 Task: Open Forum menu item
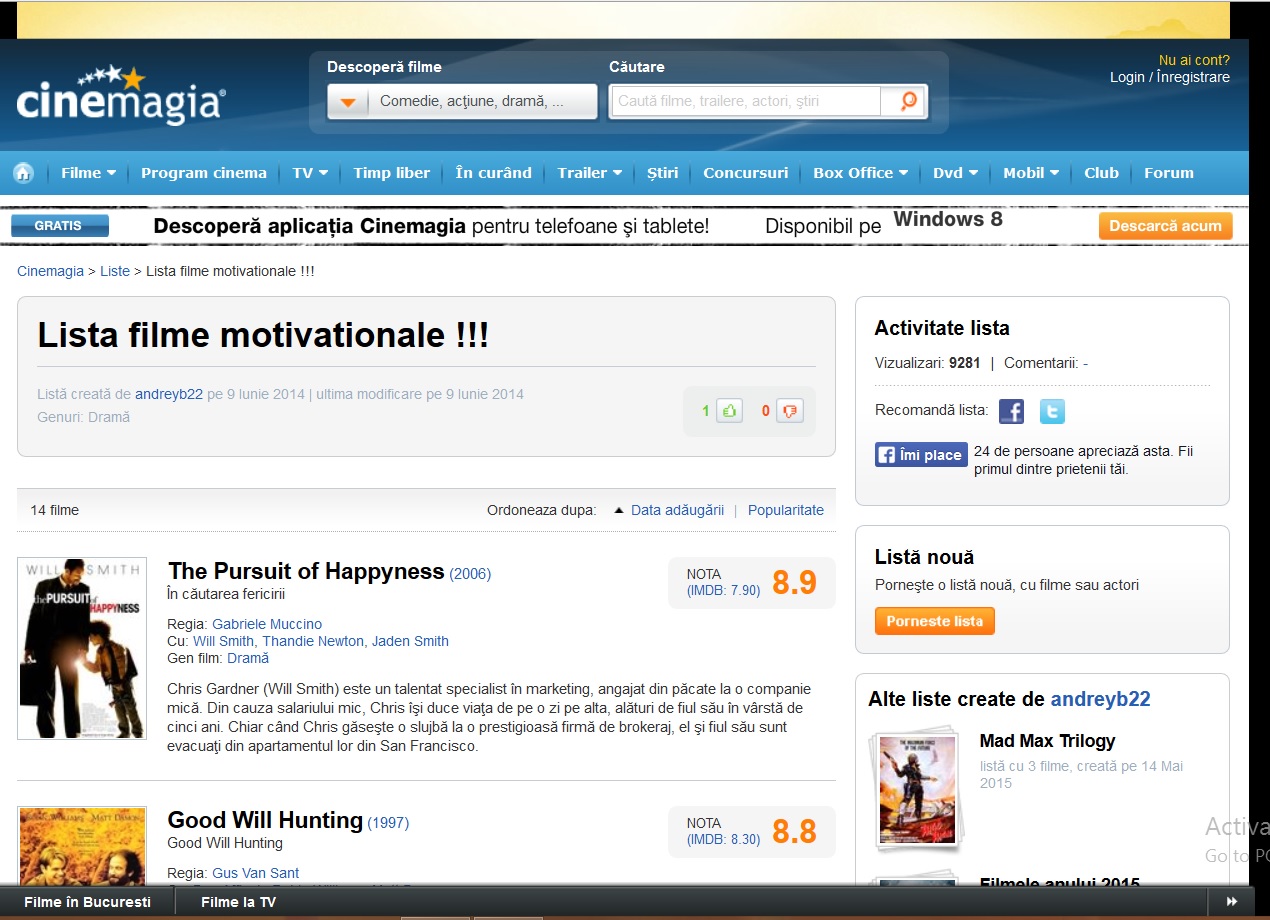[1169, 173]
